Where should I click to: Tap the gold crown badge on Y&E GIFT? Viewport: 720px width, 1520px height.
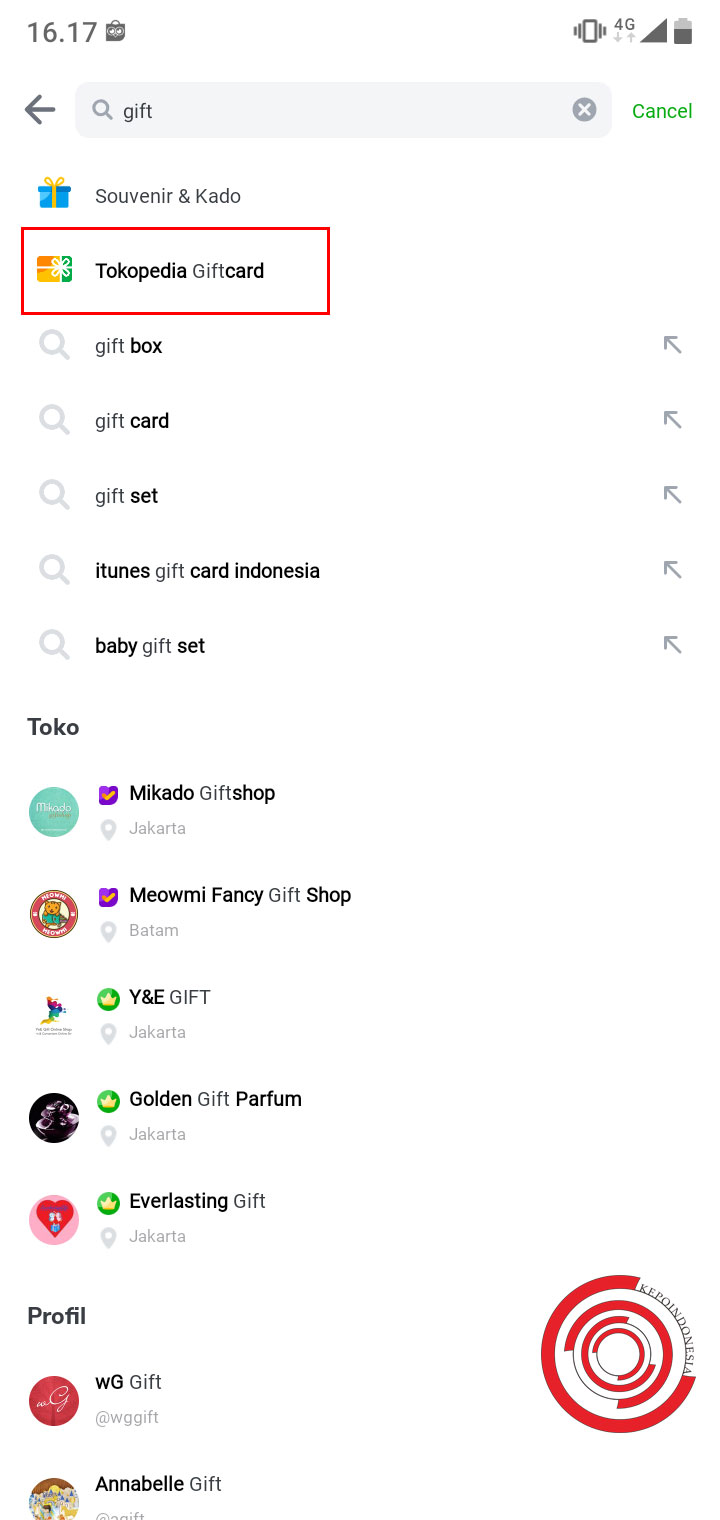[108, 997]
